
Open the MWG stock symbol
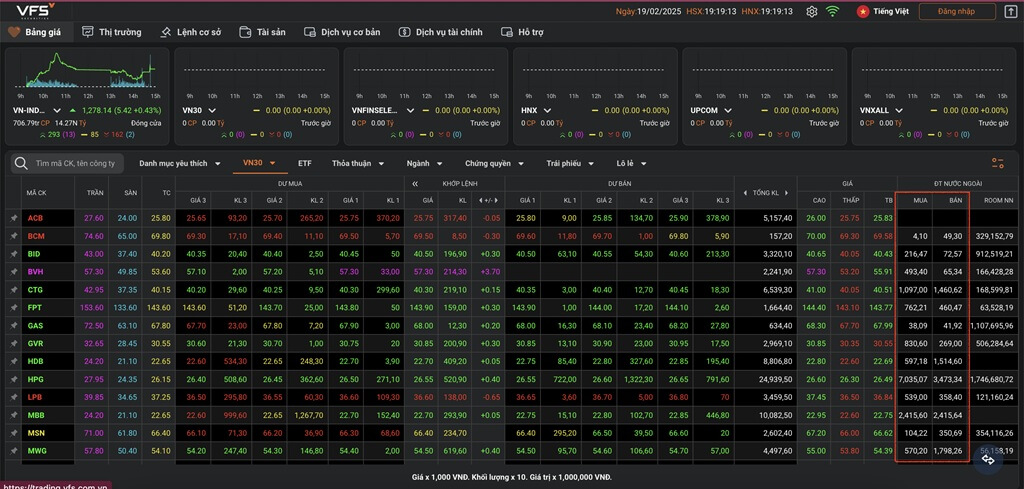[37, 450]
